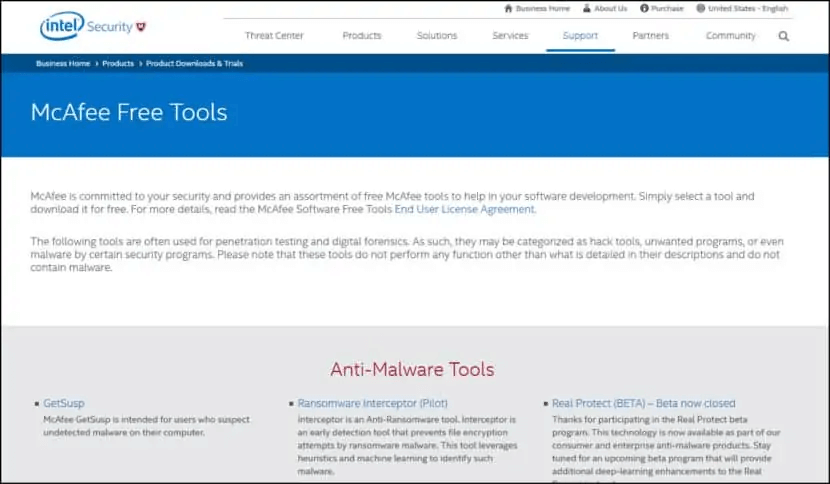Open the End User License Agreement link
The height and width of the screenshot is (484, 830).
click(464, 209)
